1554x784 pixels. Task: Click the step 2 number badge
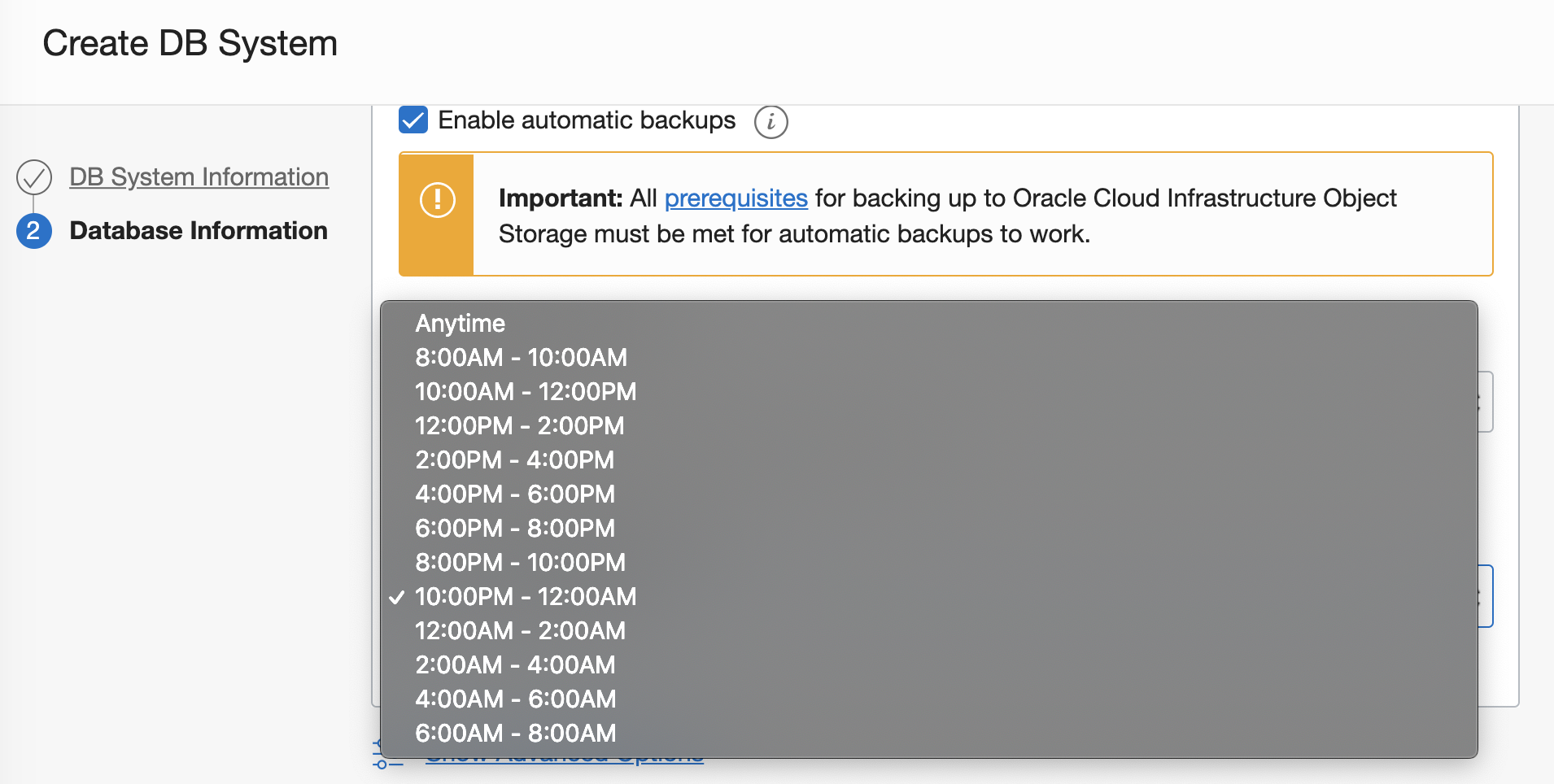(34, 231)
